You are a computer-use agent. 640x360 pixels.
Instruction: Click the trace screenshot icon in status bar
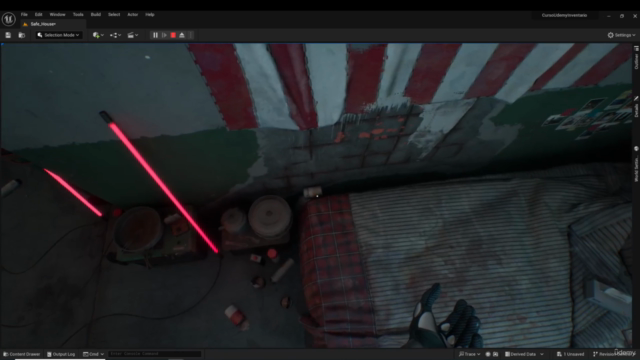pos(496,354)
